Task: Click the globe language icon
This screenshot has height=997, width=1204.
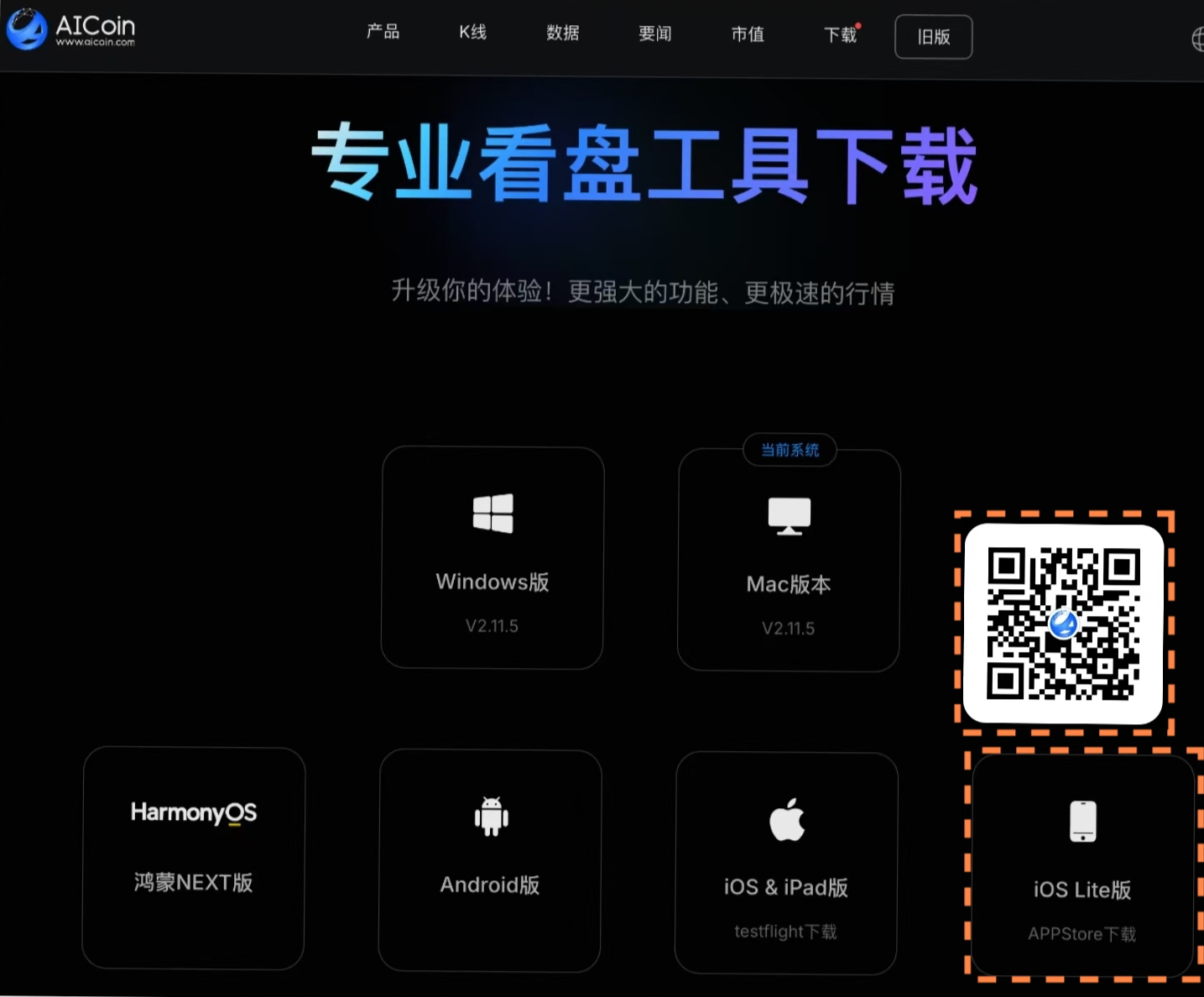Action: tap(1198, 39)
